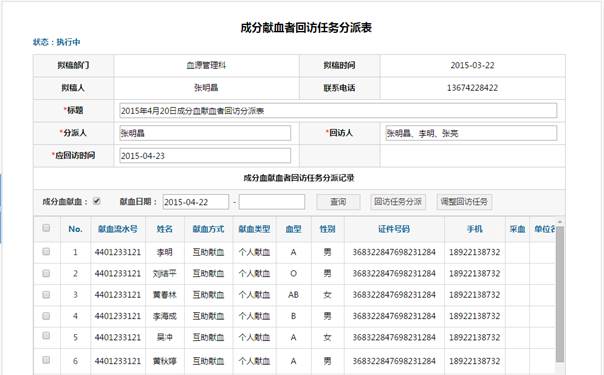Click the name cell 李海成
604x375 pixels.
pos(164,316)
